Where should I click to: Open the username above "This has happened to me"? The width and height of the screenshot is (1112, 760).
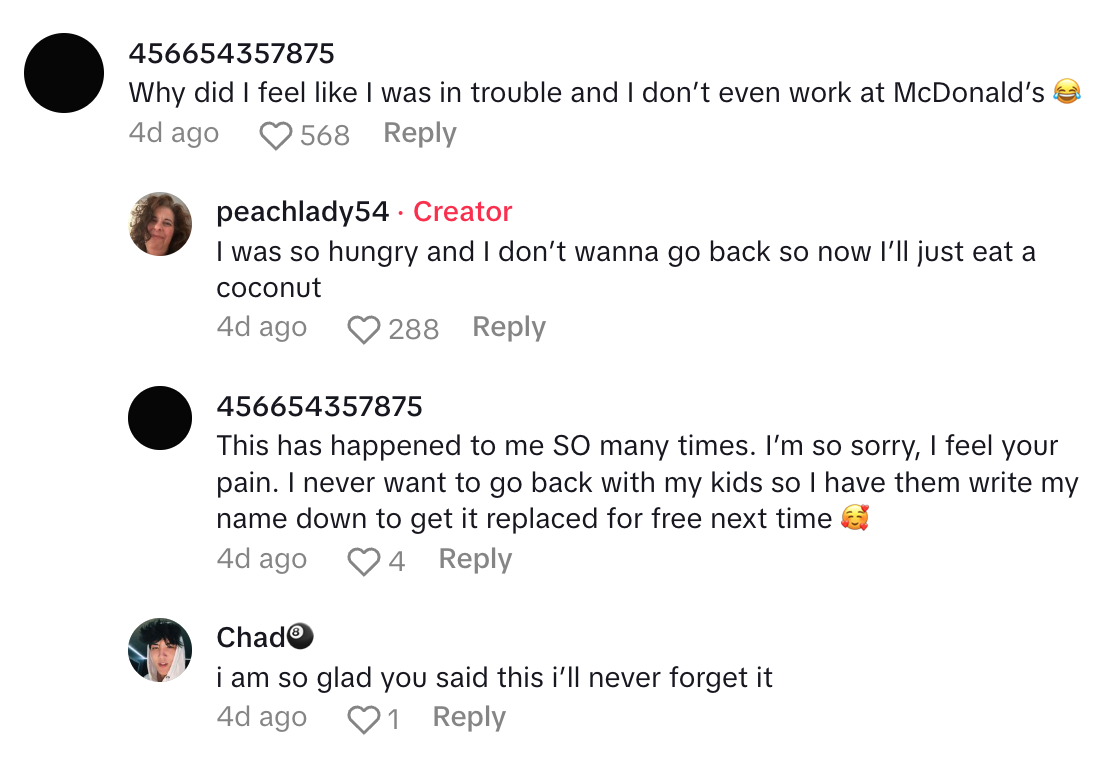(319, 406)
